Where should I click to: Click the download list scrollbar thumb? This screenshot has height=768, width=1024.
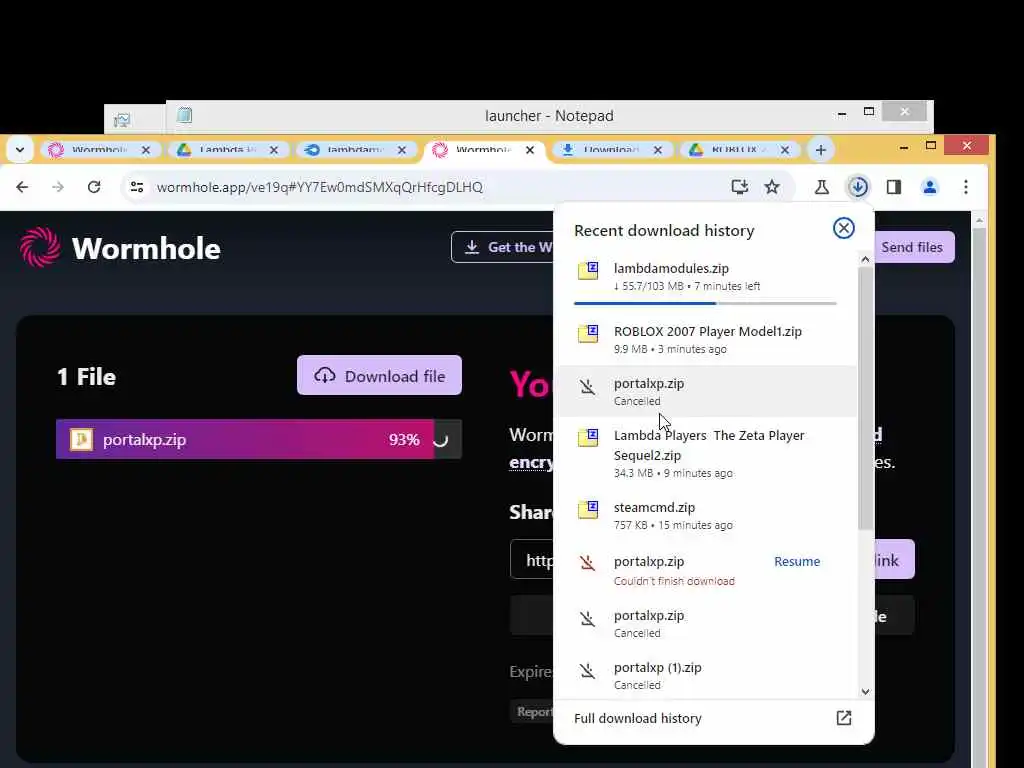[865, 398]
